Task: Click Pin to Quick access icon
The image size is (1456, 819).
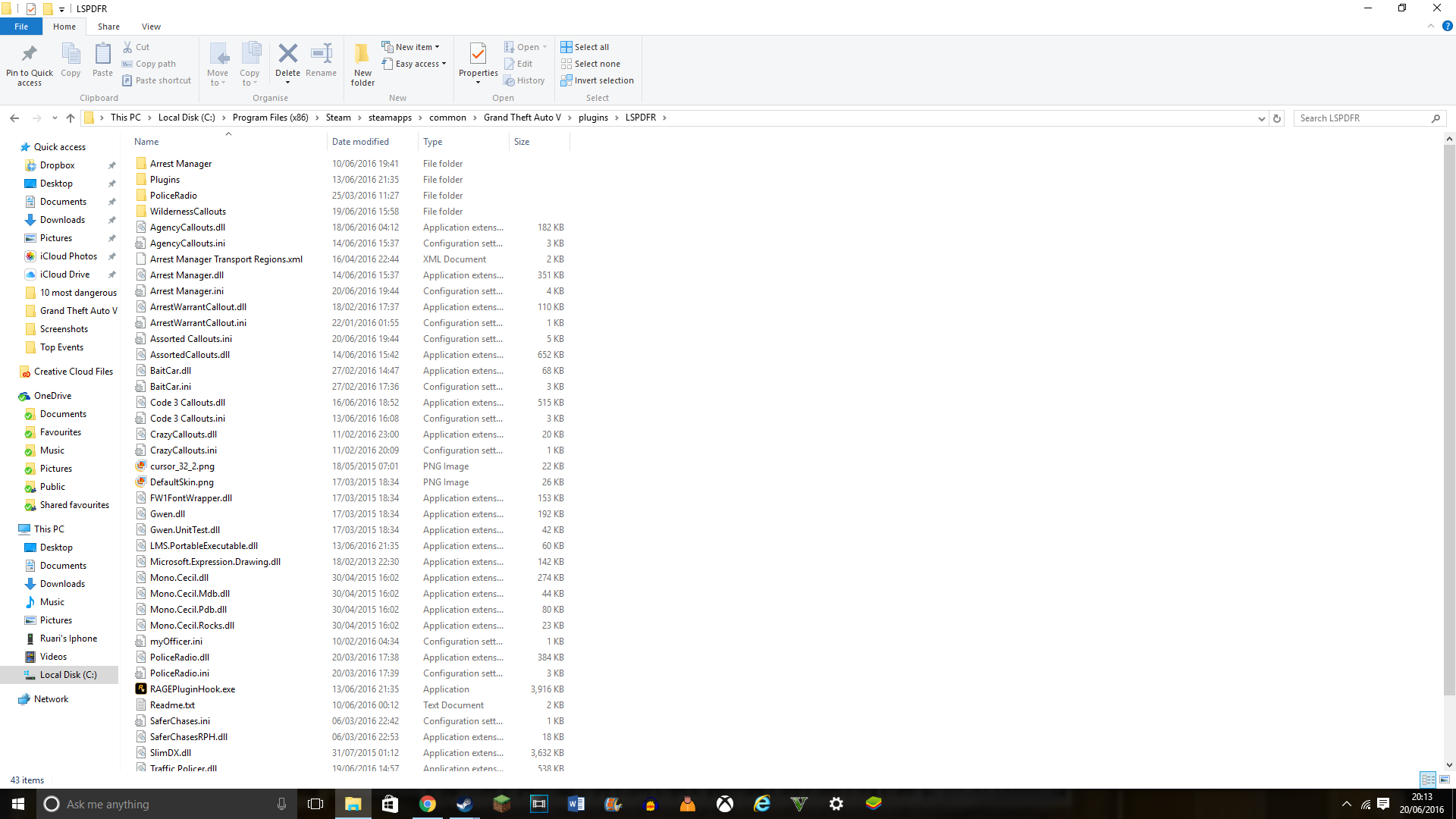Action: point(30,55)
